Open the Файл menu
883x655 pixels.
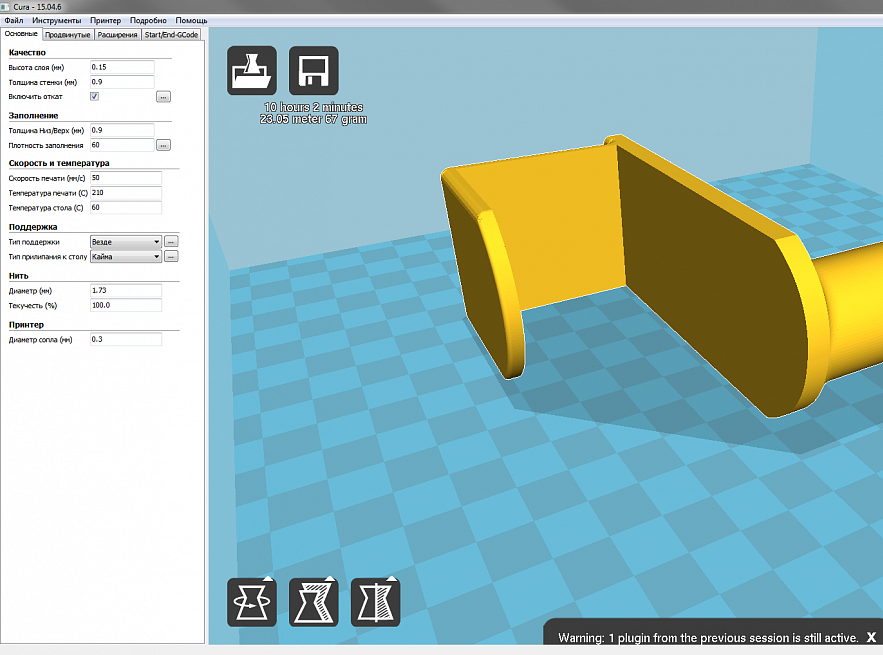tap(14, 20)
